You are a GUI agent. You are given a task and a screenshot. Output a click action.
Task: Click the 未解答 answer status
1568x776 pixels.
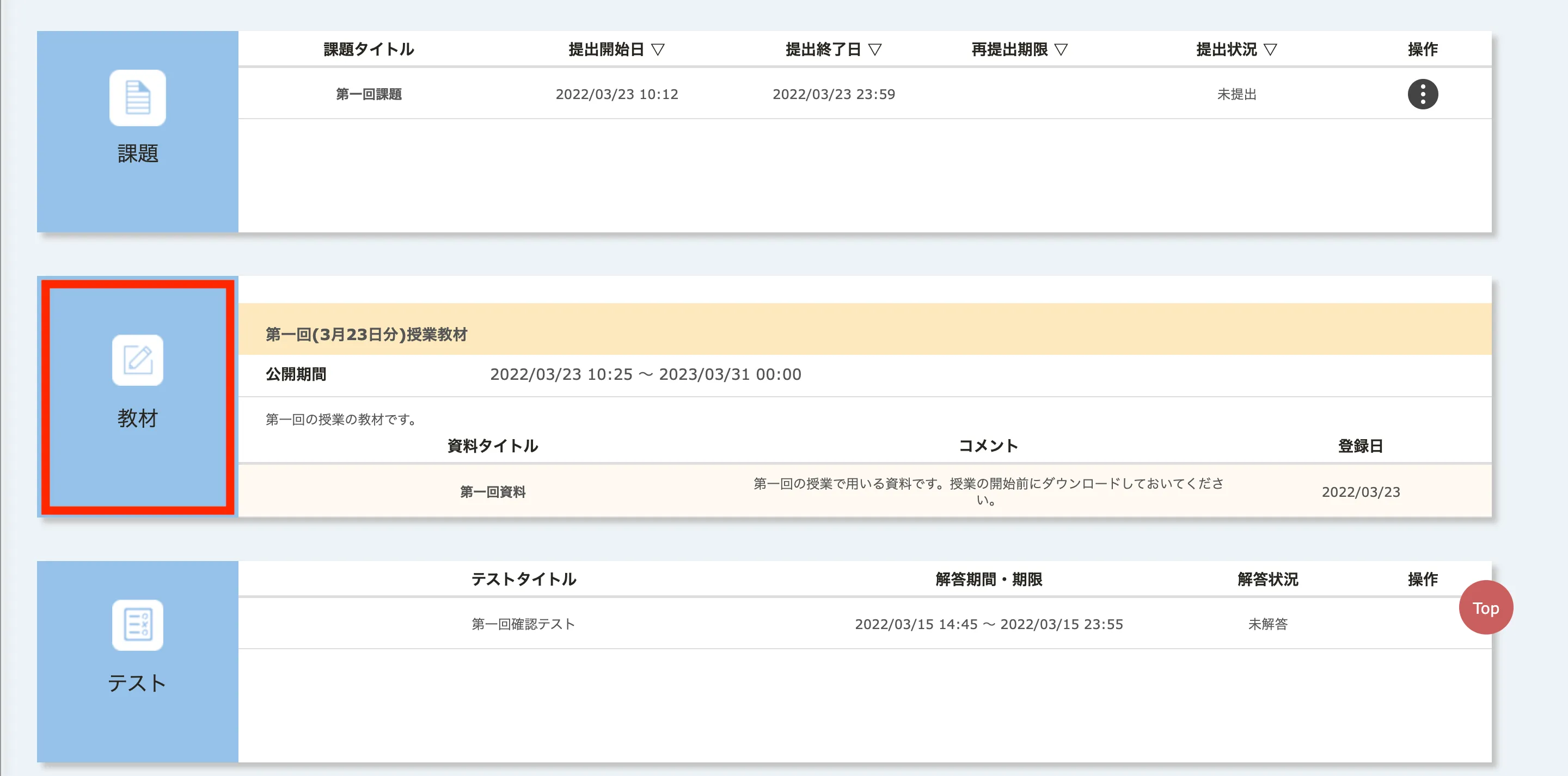tap(1267, 624)
